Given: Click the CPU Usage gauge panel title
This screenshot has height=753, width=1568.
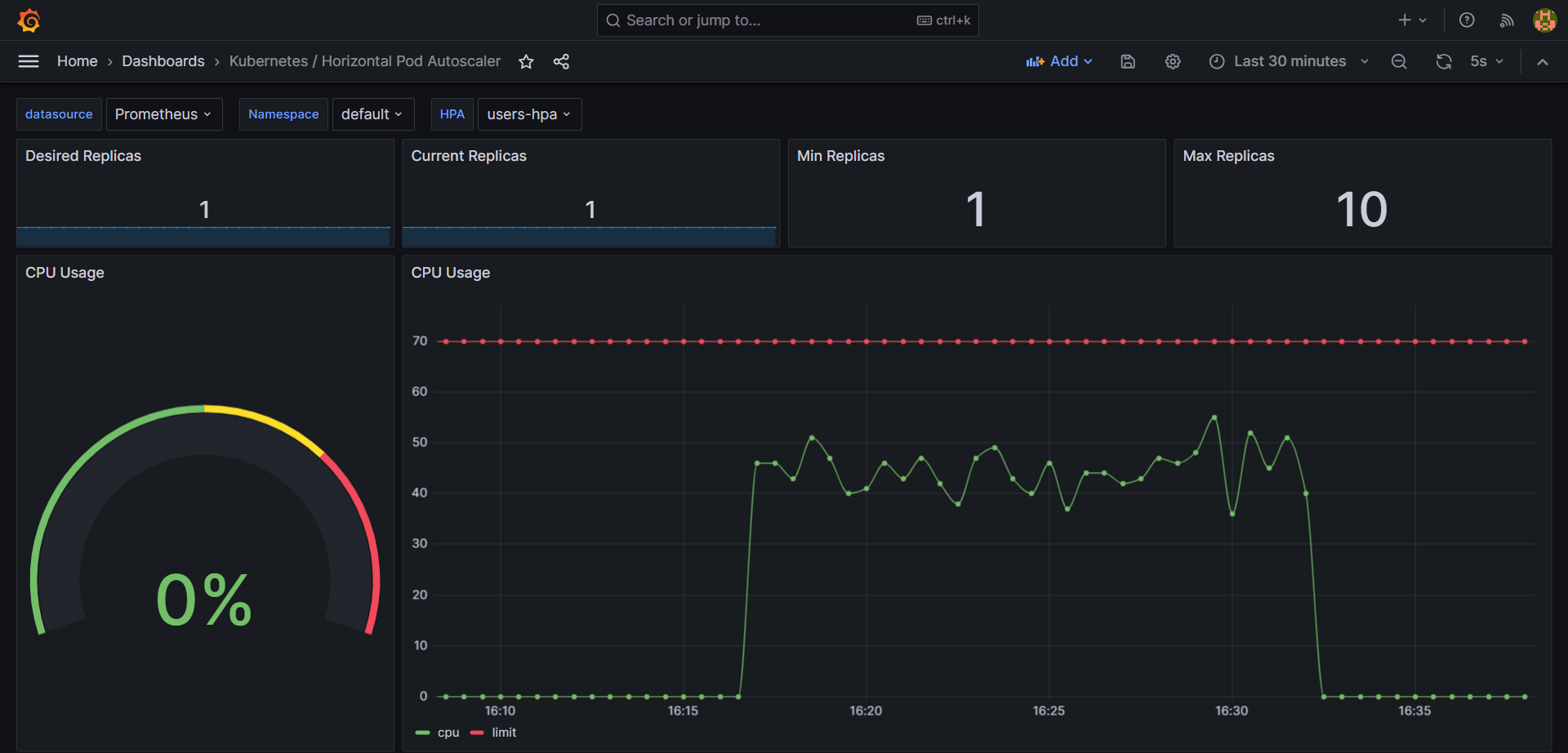Looking at the screenshot, I should pyautogui.click(x=65, y=273).
